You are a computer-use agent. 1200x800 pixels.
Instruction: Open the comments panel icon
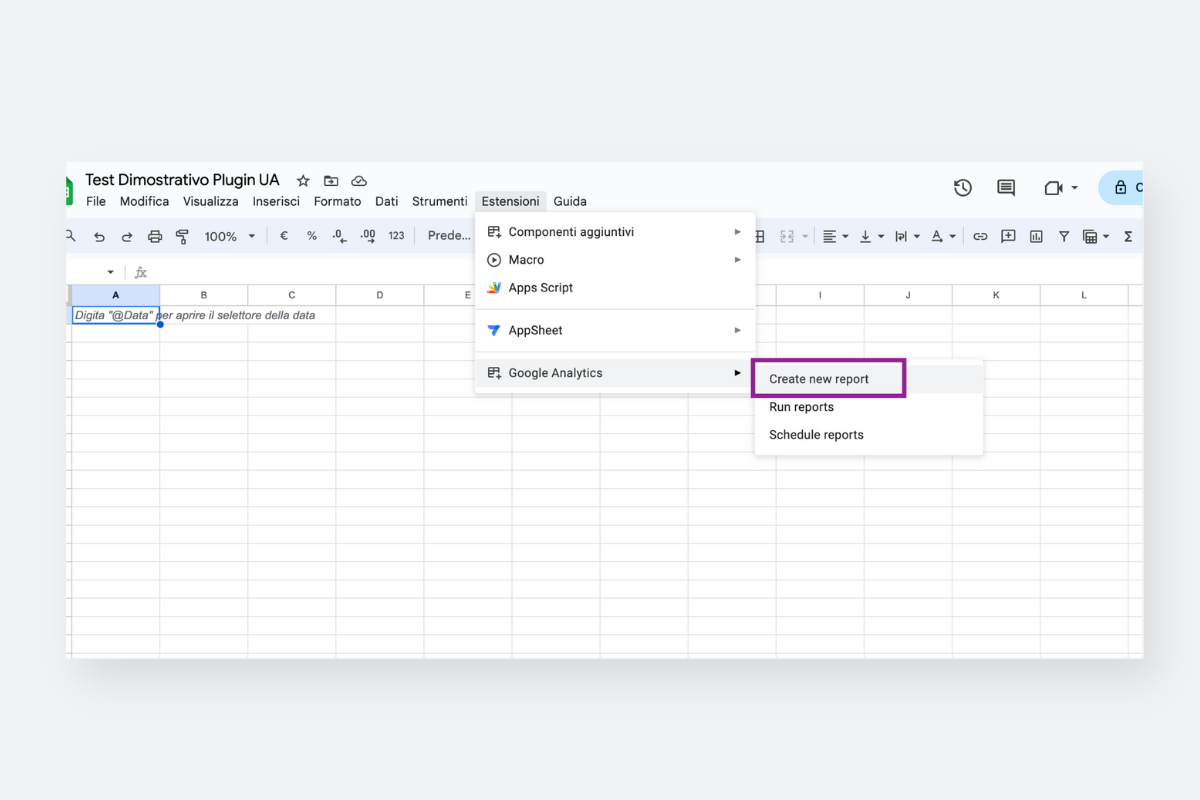(x=1006, y=188)
